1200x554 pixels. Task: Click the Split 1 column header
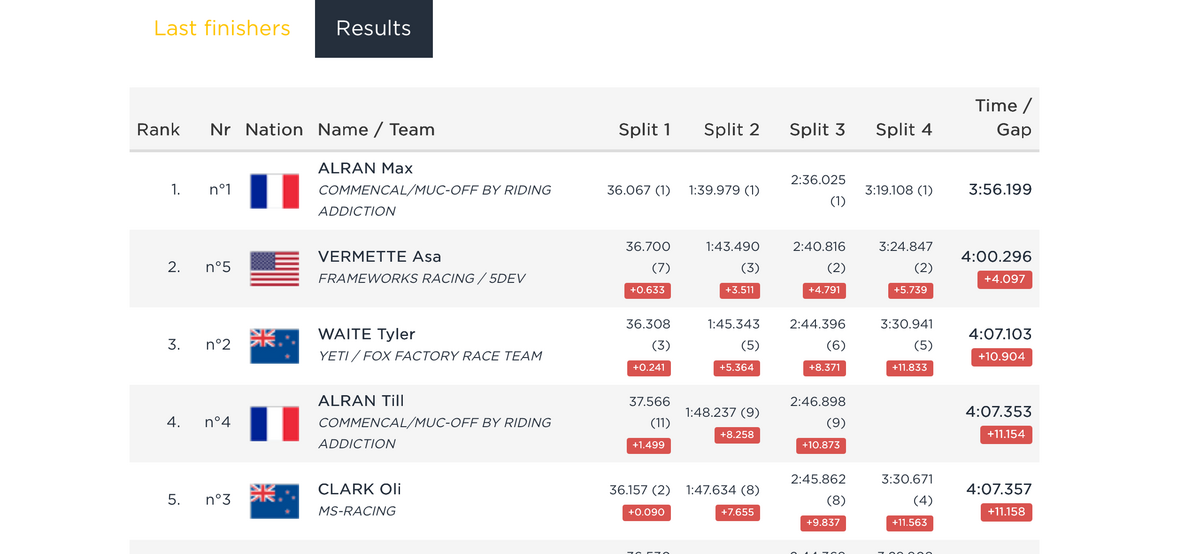(x=644, y=129)
